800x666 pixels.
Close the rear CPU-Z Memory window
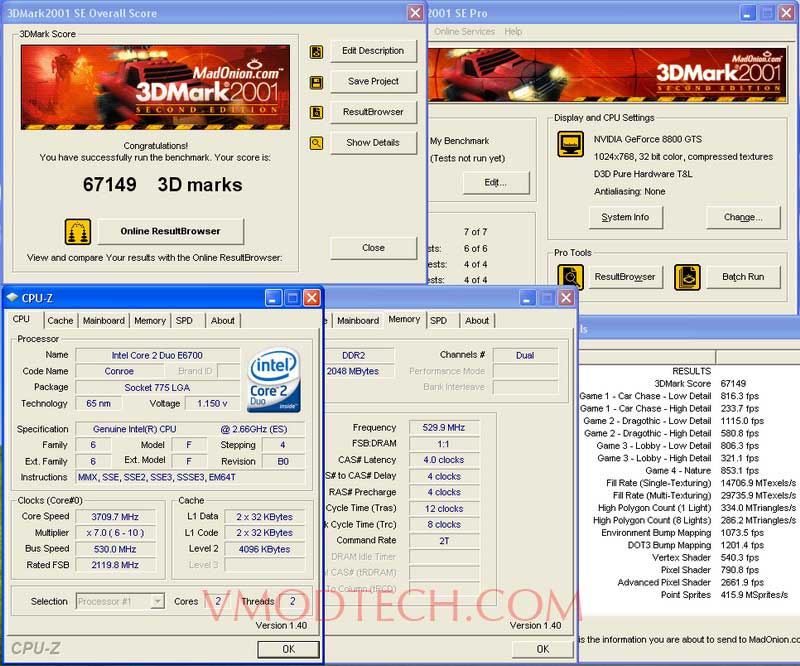point(566,298)
